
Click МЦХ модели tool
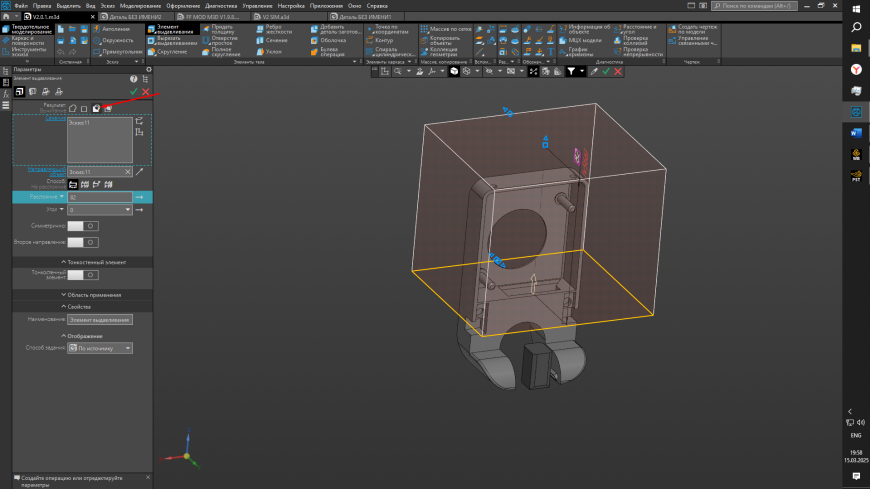pyautogui.click(x=580, y=41)
